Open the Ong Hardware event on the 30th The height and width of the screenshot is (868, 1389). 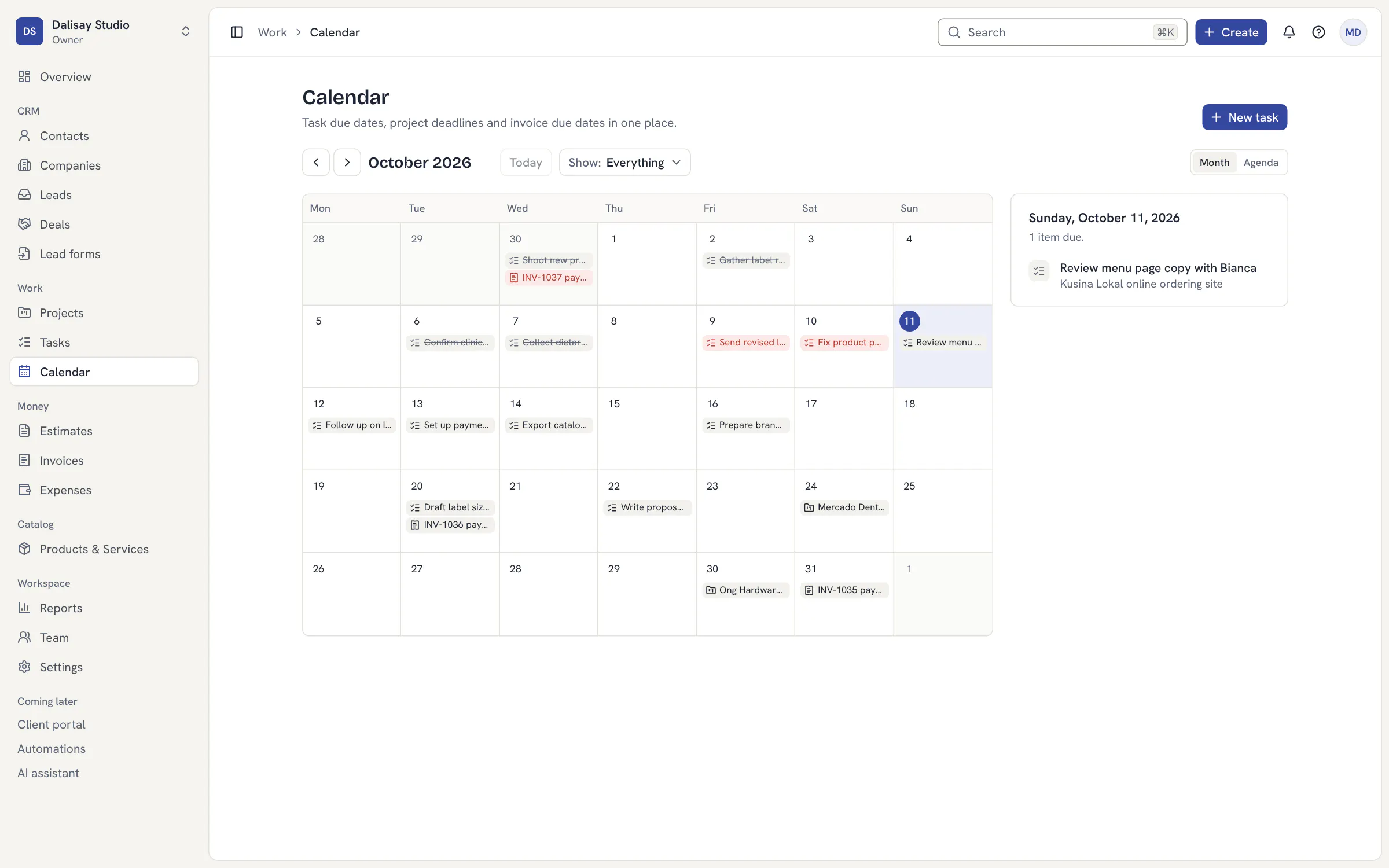coord(745,590)
